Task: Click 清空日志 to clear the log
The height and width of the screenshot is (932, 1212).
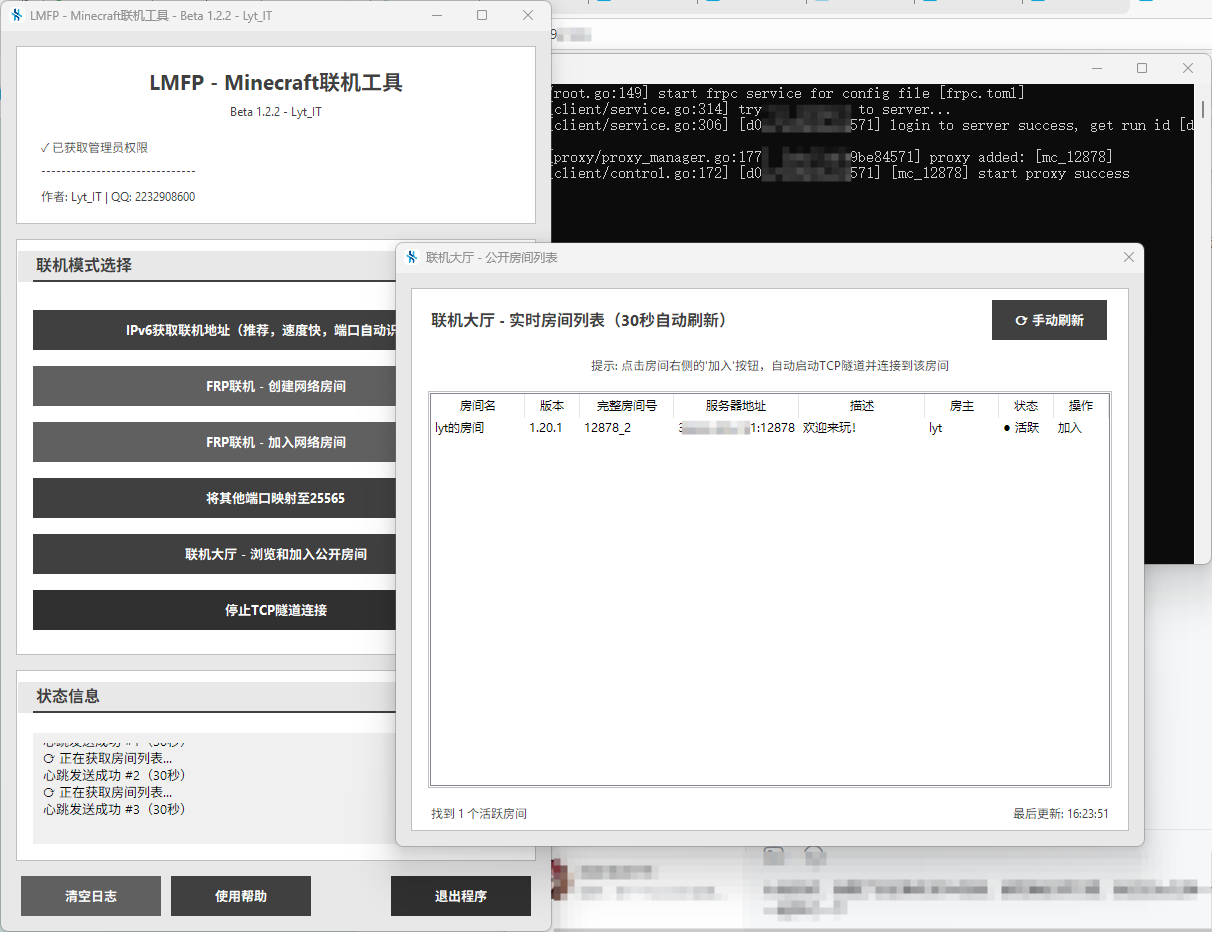Action: 91,896
